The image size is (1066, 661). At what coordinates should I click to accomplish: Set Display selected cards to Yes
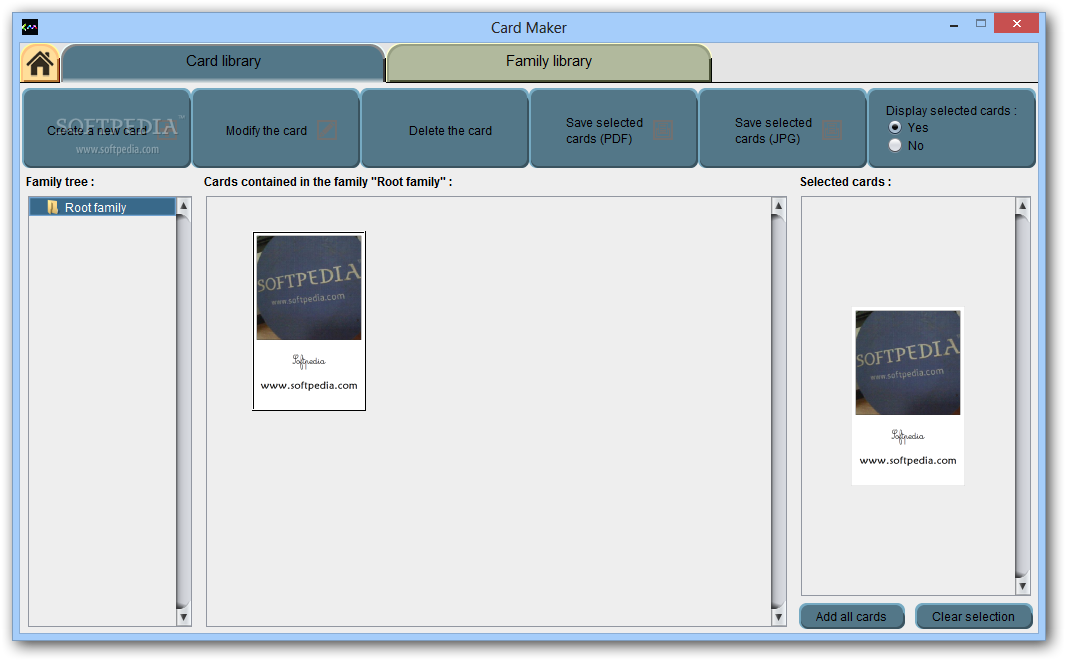click(895, 128)
